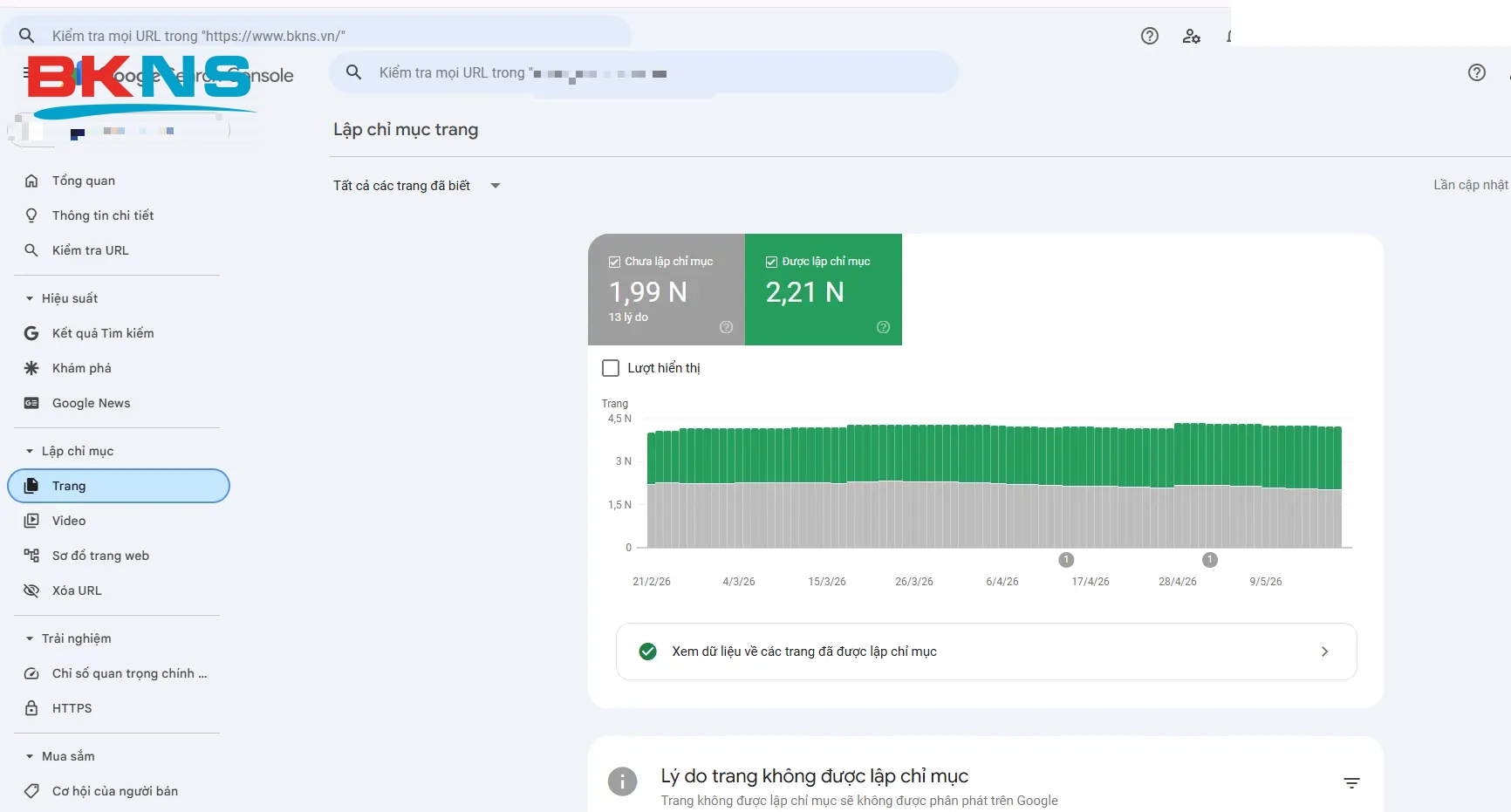Open Cơ hội của người bán link
The image size is (1511, 812).
pyautogui.click(x=119, y=791)
